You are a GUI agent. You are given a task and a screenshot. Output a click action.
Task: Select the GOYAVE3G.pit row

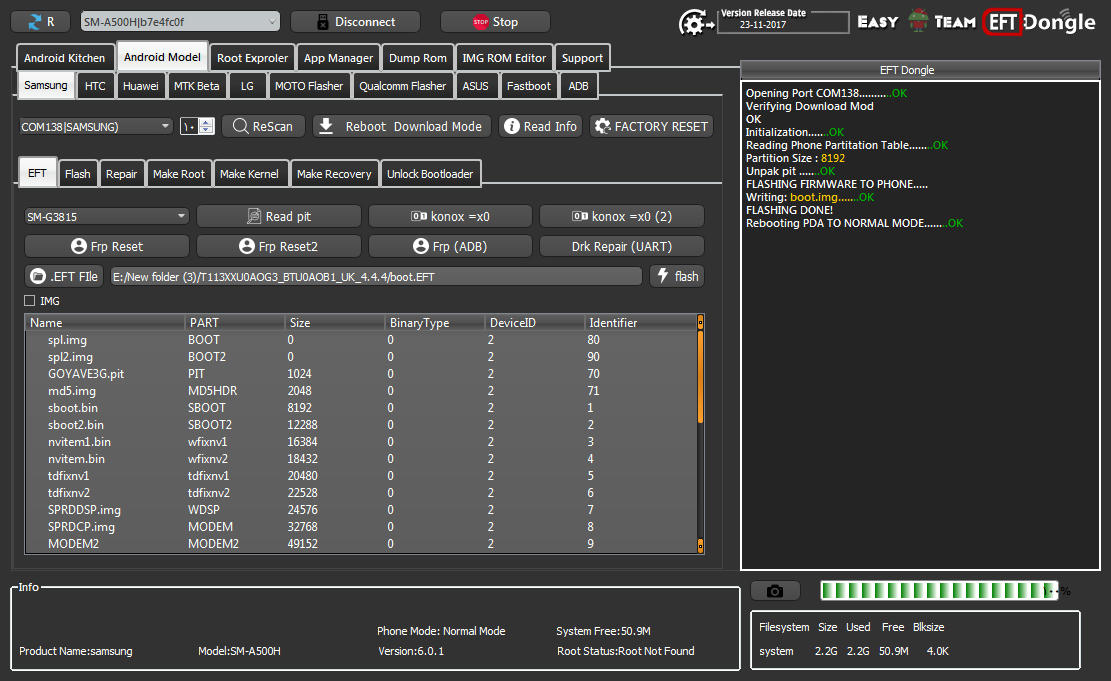(361, 374)
